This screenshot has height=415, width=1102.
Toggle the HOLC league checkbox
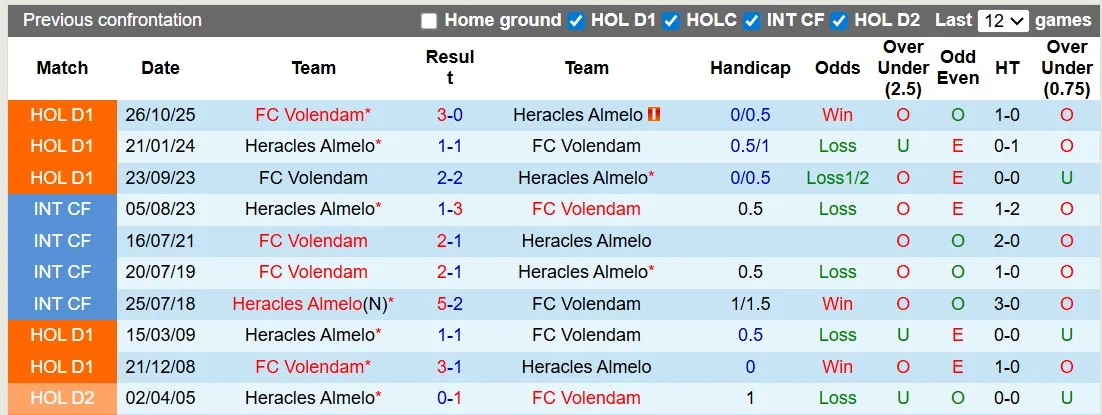coord(671,21)
